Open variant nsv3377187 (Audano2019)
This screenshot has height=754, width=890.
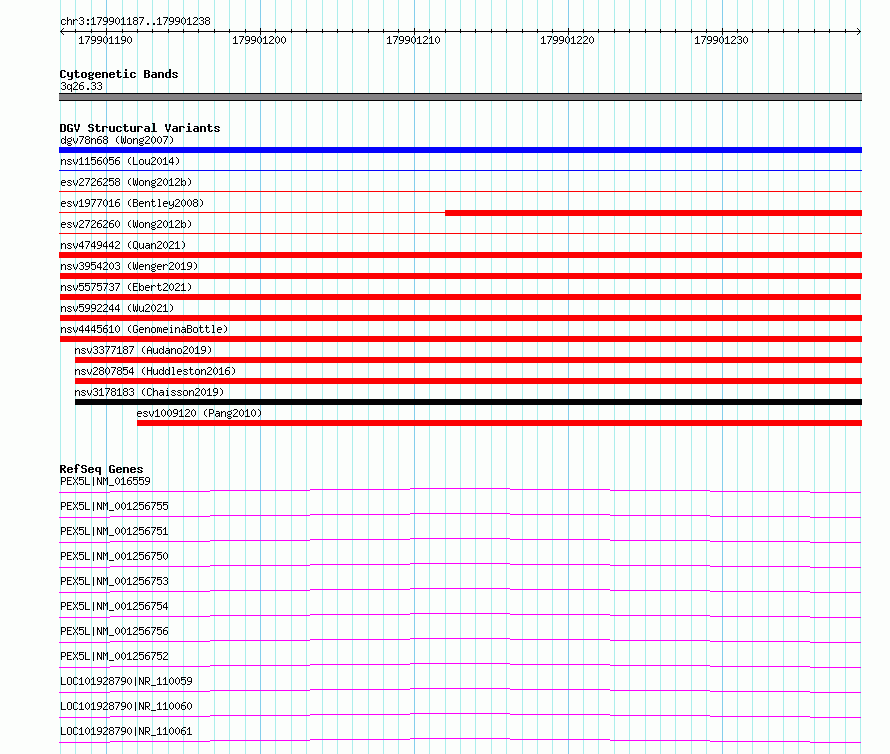(143, 350)
